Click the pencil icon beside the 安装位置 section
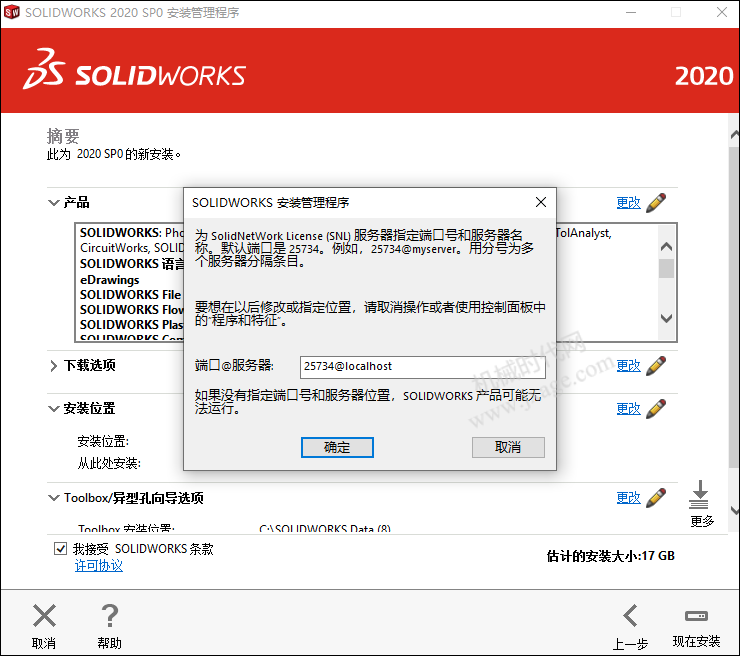The width and height of the screenshot is (740, 656). pos(656,409)
